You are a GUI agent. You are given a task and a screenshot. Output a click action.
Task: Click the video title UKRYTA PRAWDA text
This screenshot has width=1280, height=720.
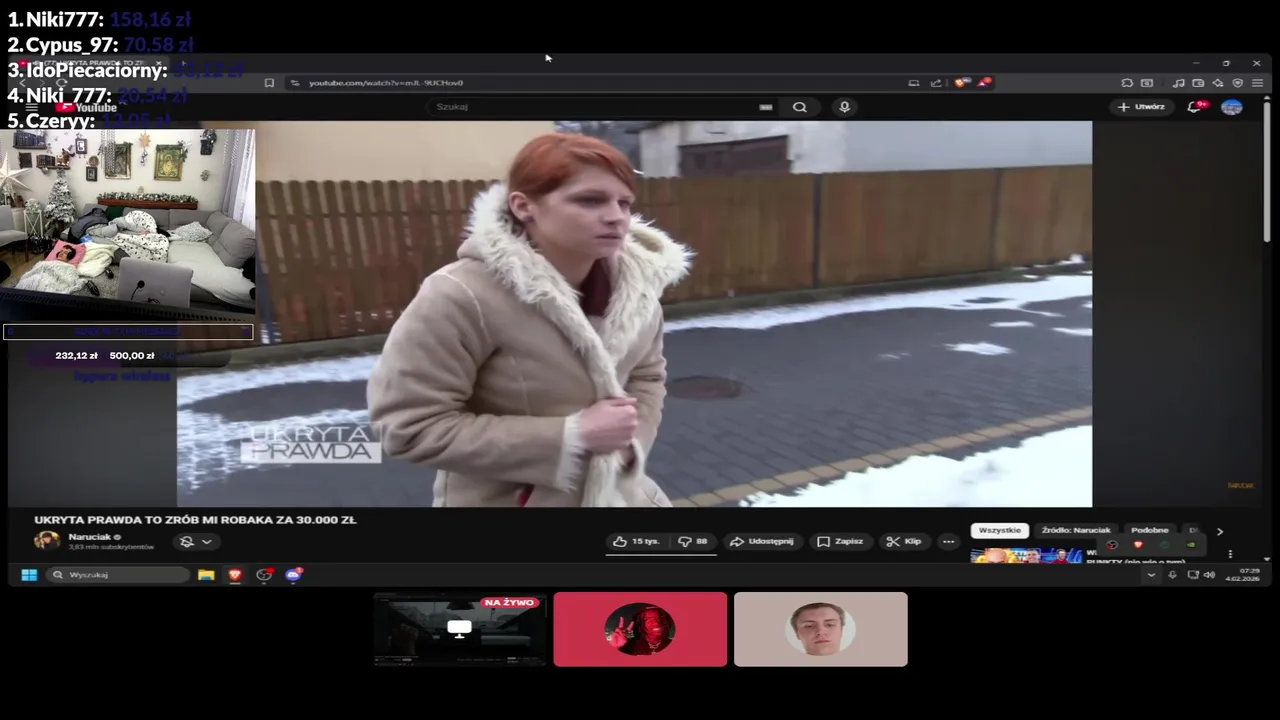pos(195,520)
